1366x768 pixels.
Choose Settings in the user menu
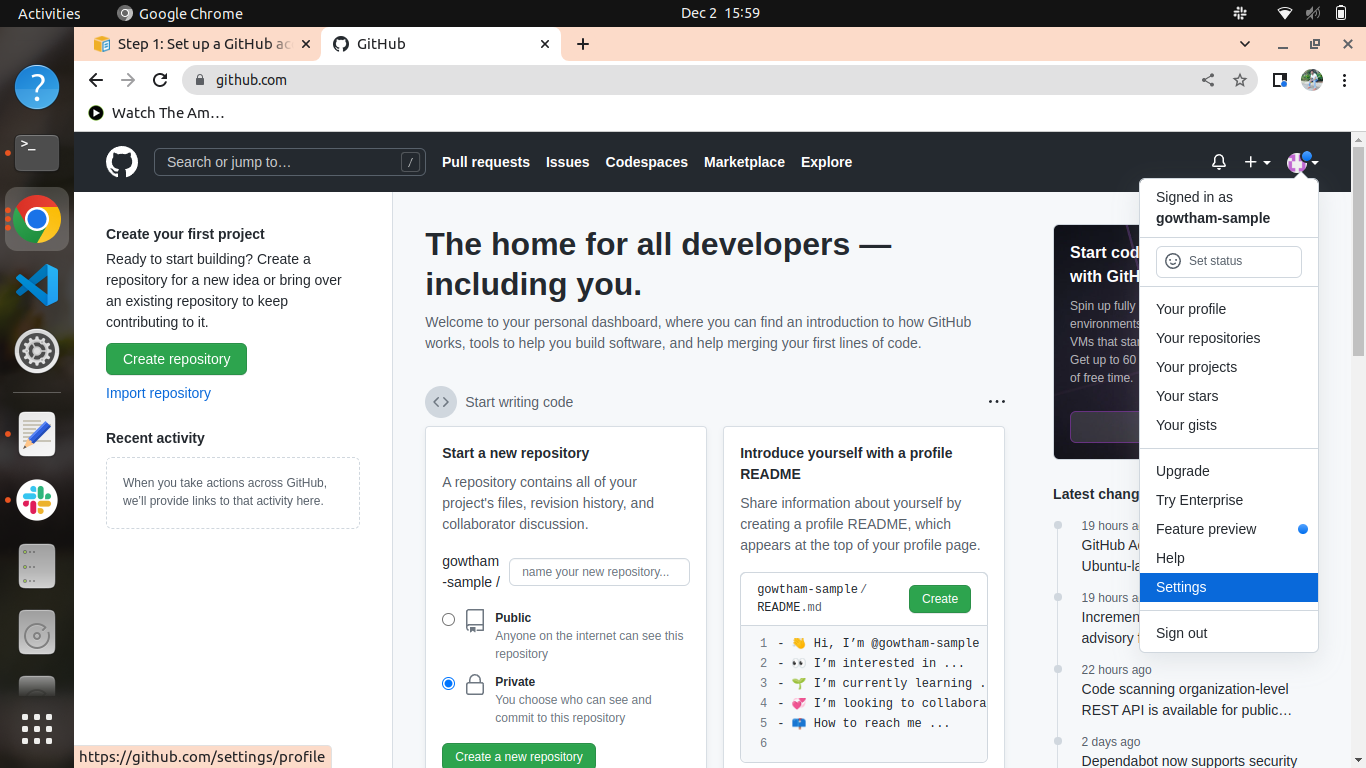[1181, 587]
